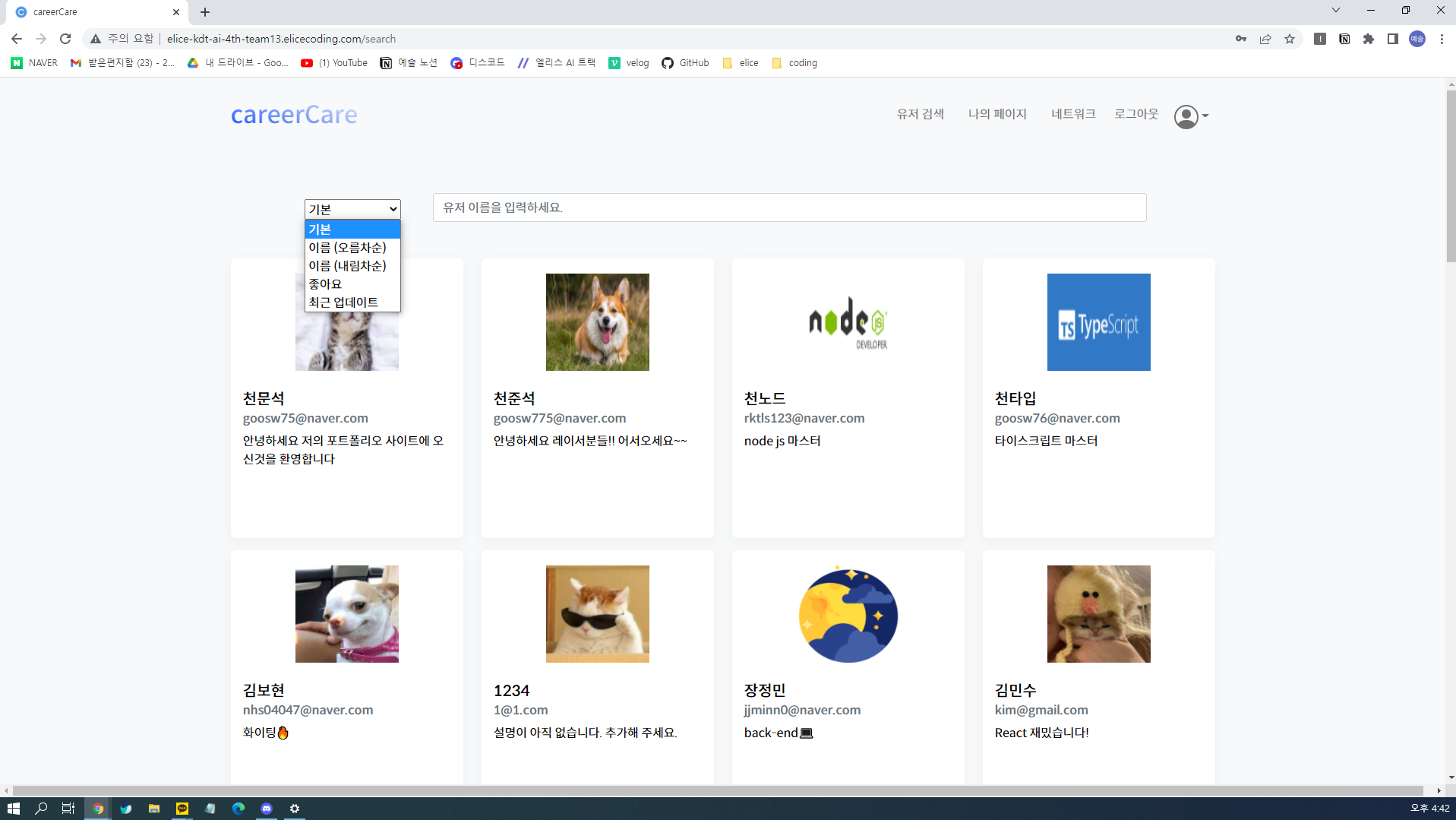This screenshot has width=1456, height=820.
Task: Bookmark this page with the star icon
Action: 1289,39
